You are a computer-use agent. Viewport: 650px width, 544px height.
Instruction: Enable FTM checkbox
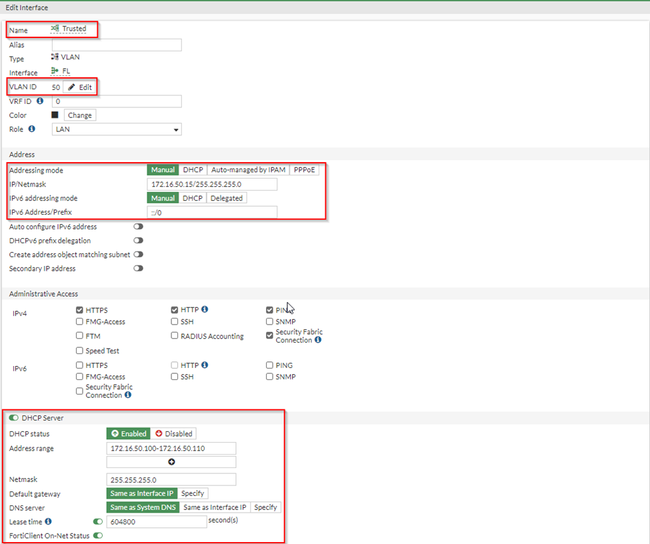point(80,335)
